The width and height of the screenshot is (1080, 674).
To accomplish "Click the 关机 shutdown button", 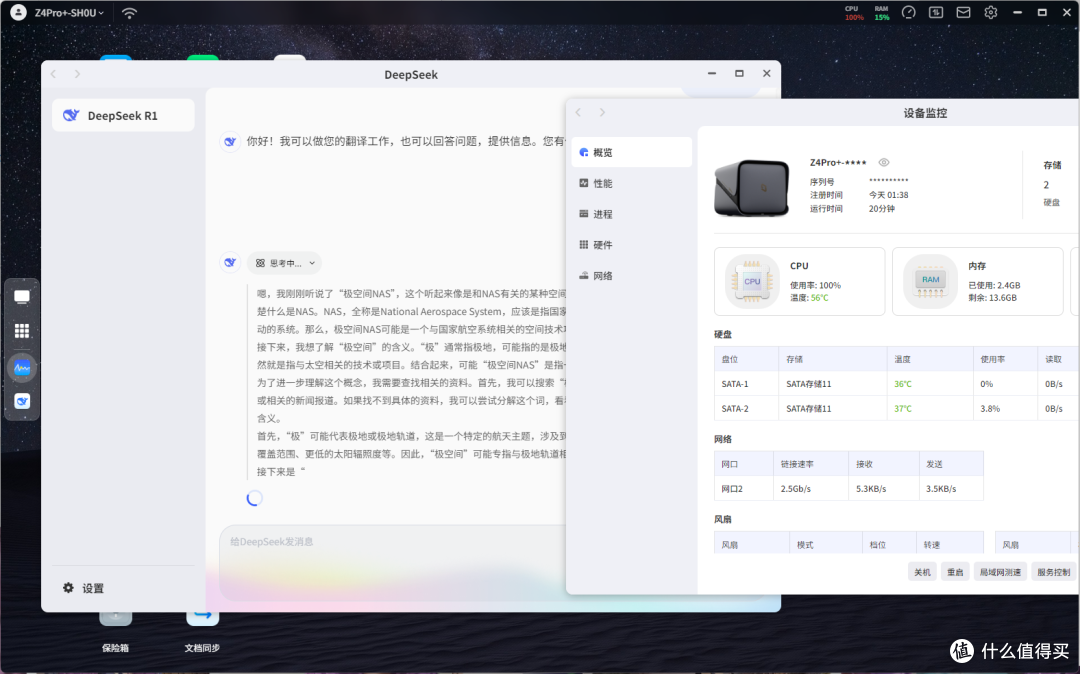I will click(x=922, y=572).
